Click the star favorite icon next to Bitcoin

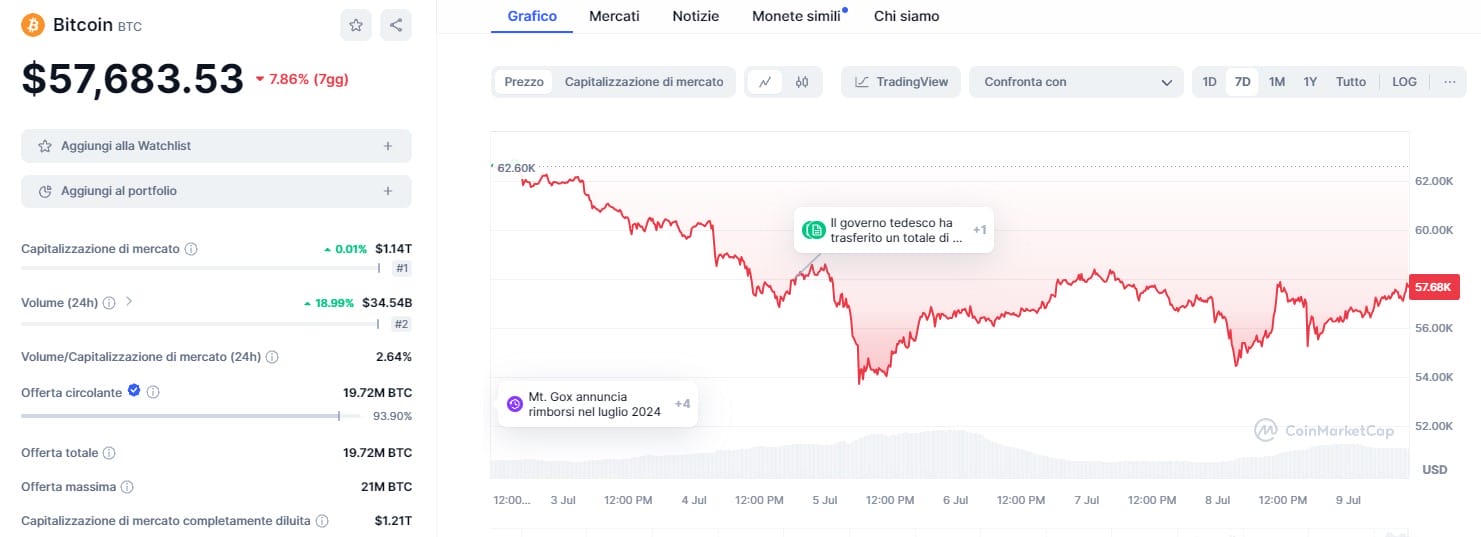[356, 25]
